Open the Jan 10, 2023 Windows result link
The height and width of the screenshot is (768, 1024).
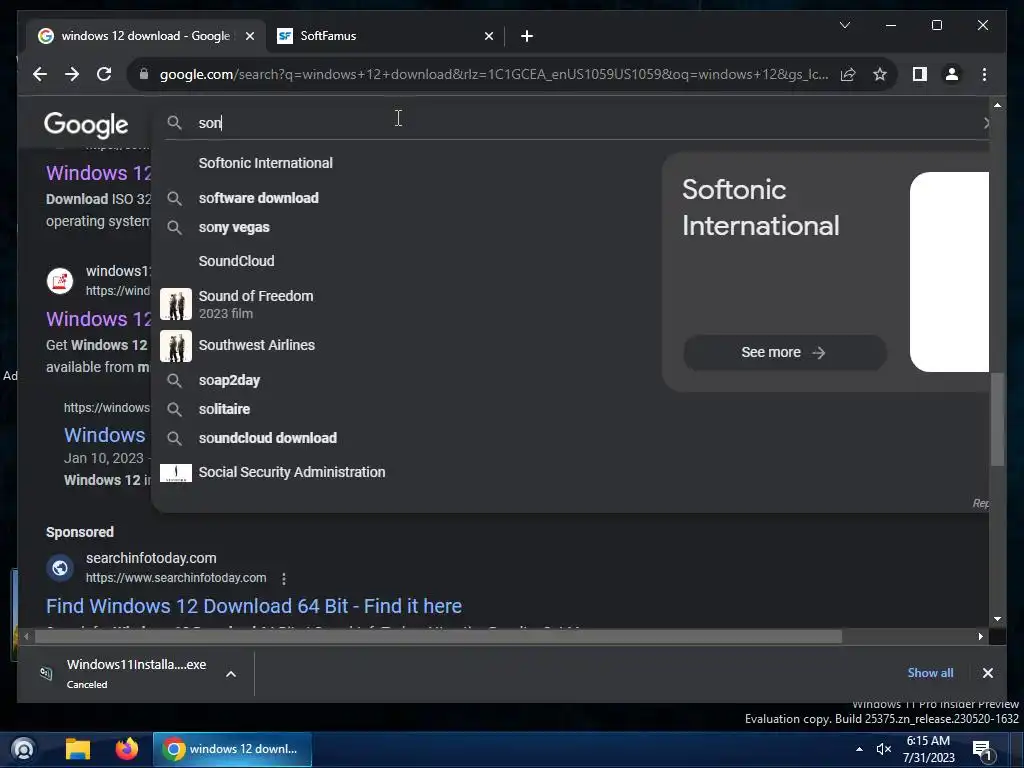[x=104, y=436]
